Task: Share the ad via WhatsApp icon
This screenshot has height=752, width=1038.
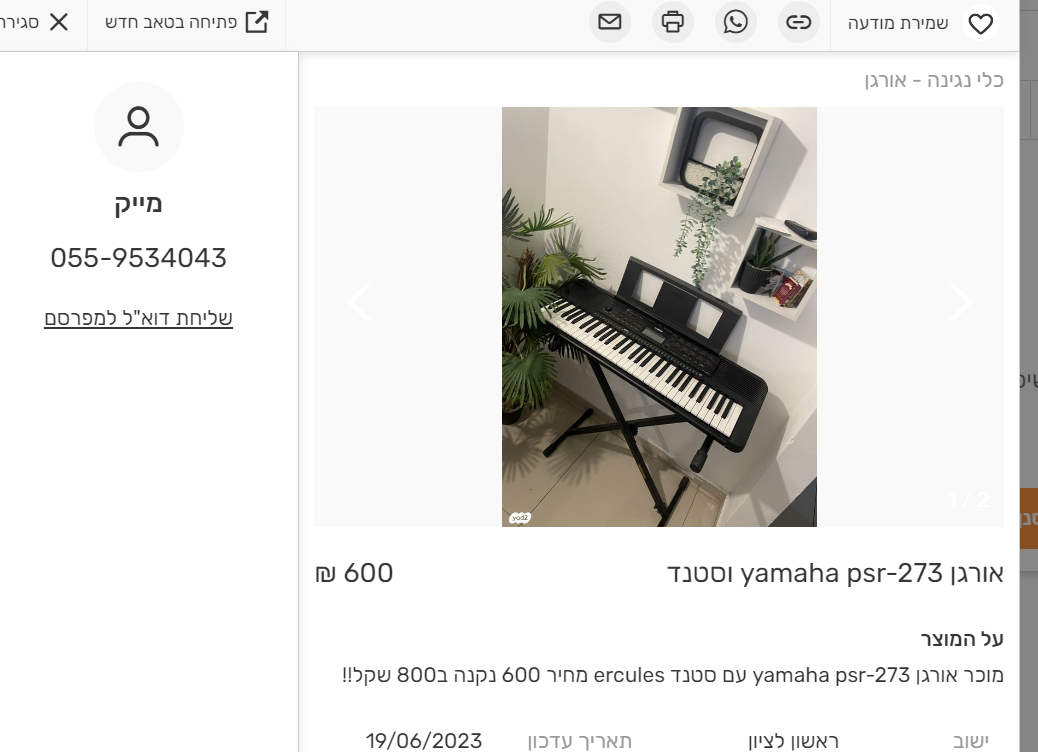Action: tap(735, 22)
